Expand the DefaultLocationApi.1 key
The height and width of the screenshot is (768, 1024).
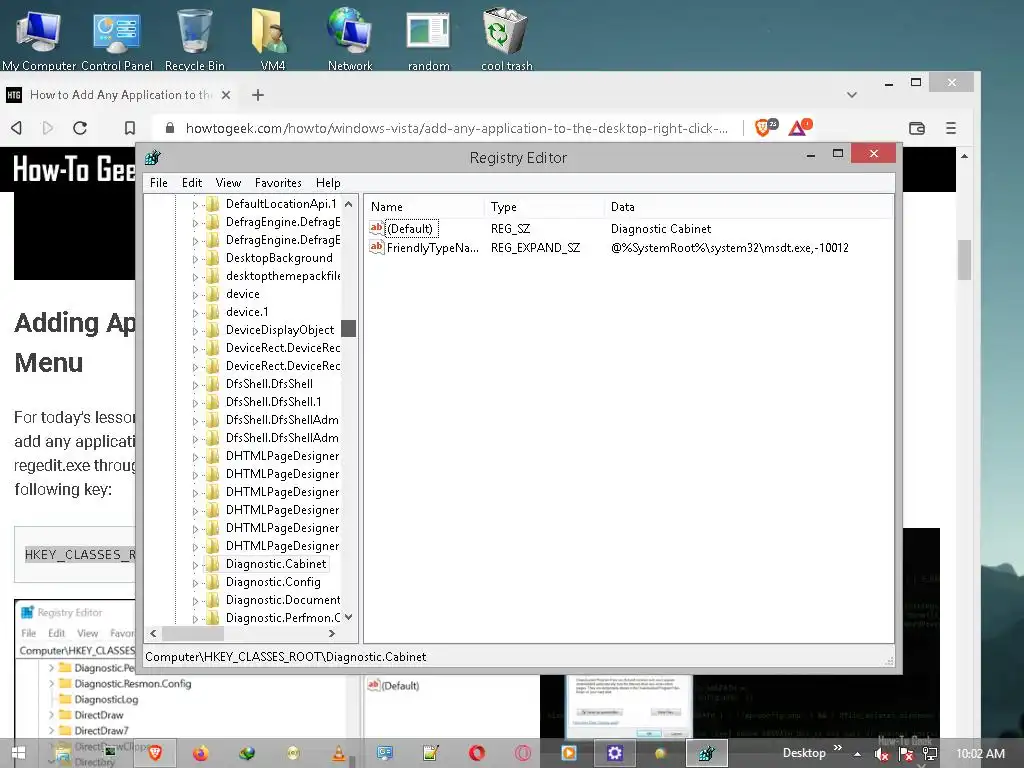(x=195, y=205)
